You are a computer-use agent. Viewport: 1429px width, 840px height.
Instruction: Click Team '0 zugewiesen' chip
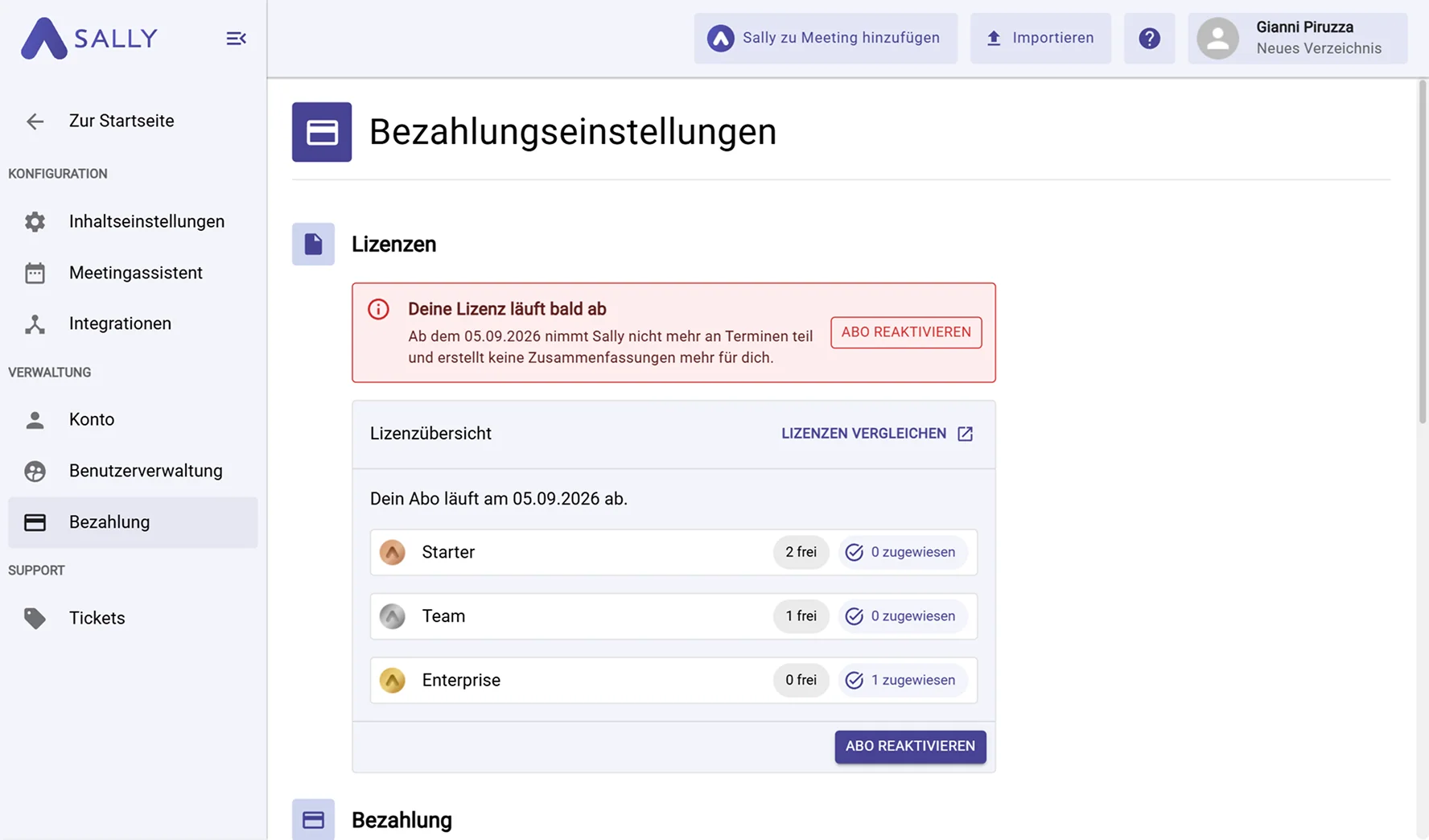(x=903, y=616)
